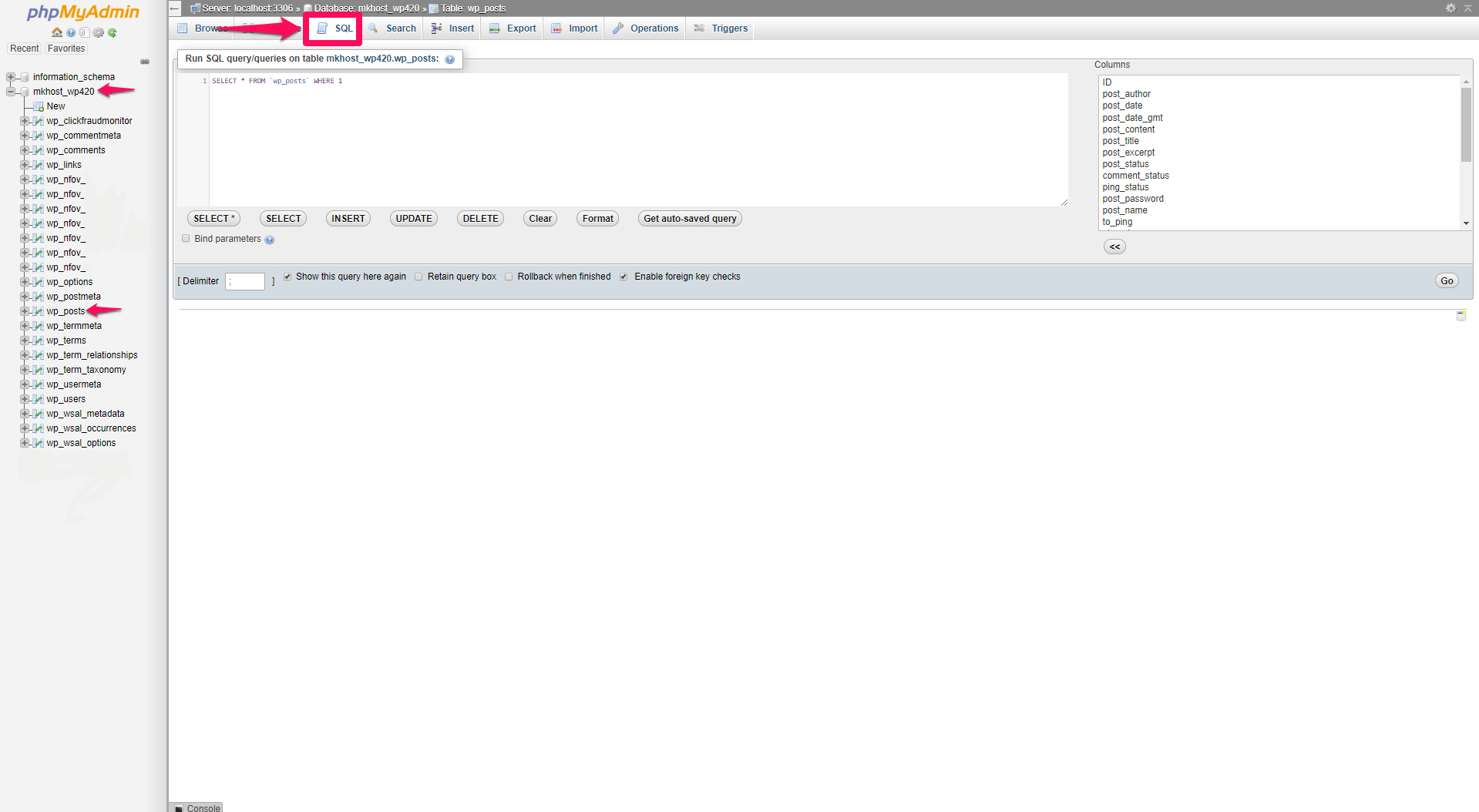
Task: Check the Retain query box option
Action: 418,277
